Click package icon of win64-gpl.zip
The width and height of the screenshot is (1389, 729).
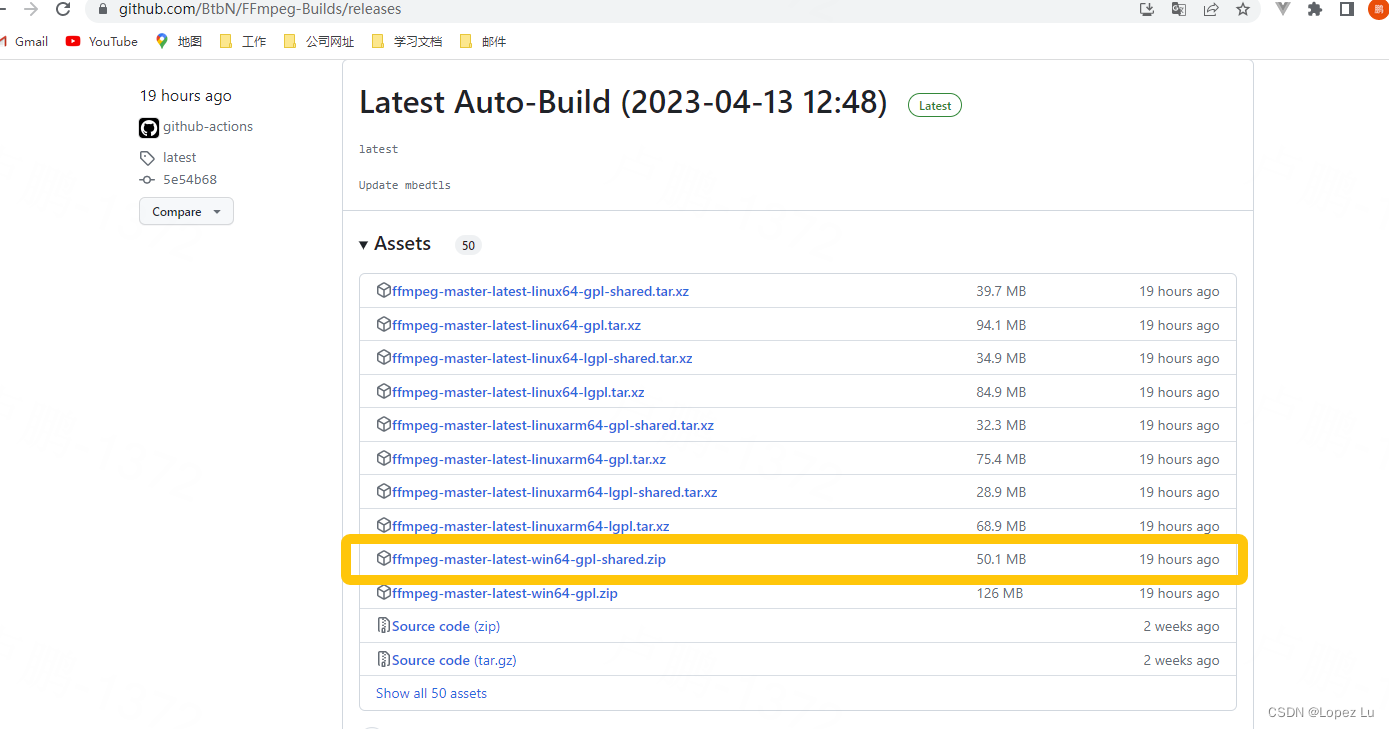pos(384,592)
